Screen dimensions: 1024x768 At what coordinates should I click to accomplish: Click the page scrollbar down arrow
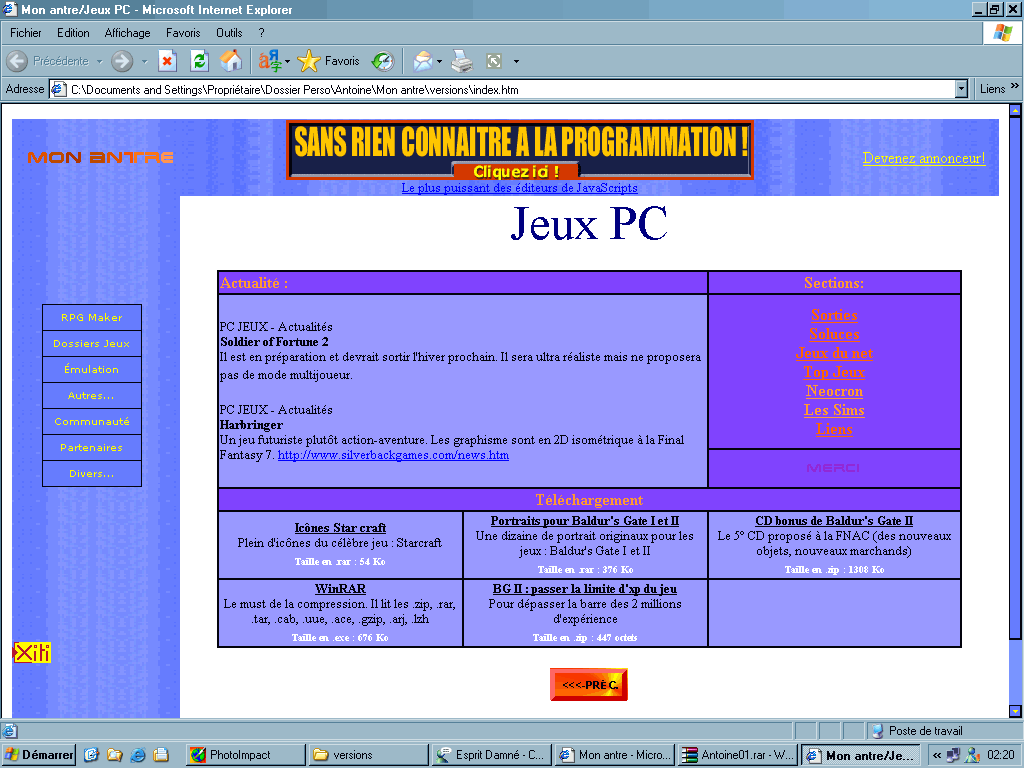tap(1015, 711)
